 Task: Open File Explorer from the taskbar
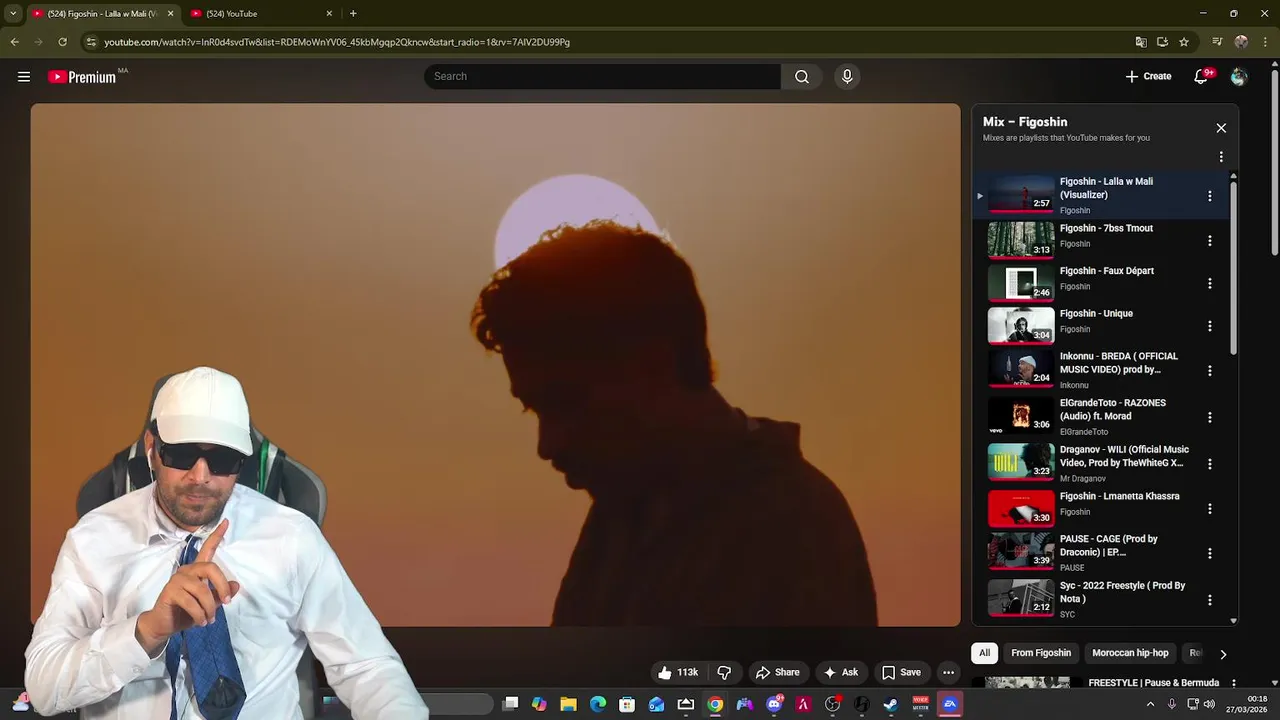click(568, 704)
